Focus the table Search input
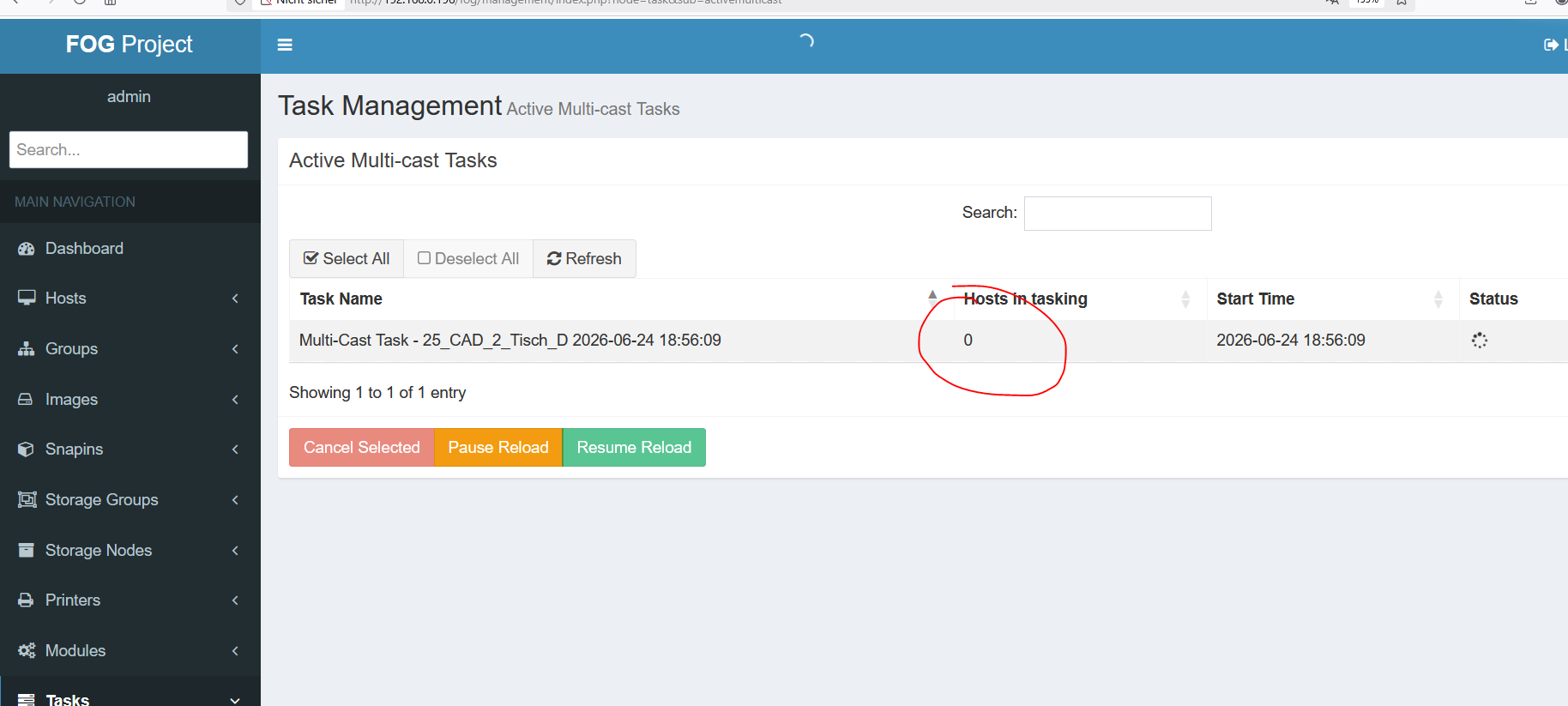The image size is (1568, 706). click(x=1118, y=214)
